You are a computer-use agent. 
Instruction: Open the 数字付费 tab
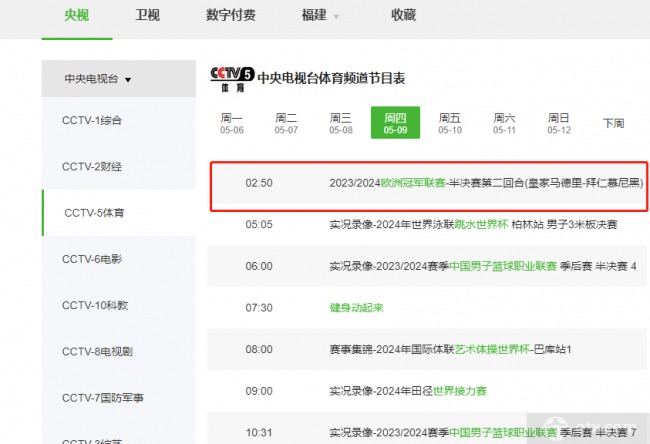[x=231, y=16]
